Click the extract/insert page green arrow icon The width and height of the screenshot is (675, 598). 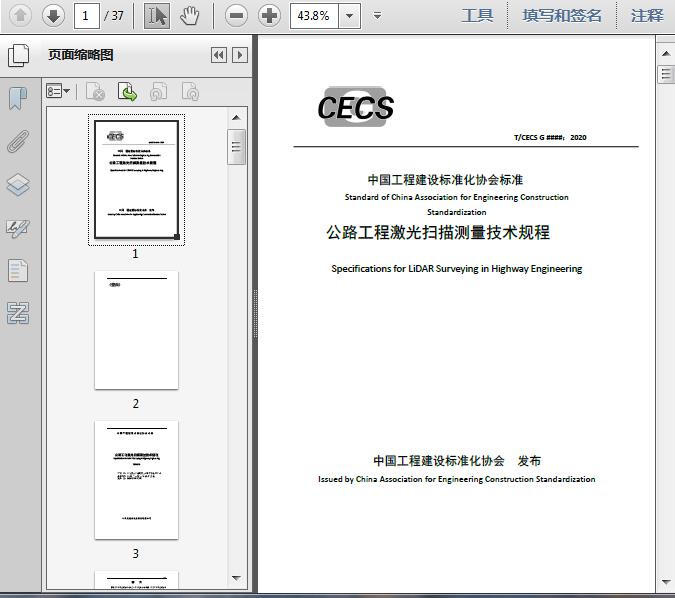pos(127,91)
